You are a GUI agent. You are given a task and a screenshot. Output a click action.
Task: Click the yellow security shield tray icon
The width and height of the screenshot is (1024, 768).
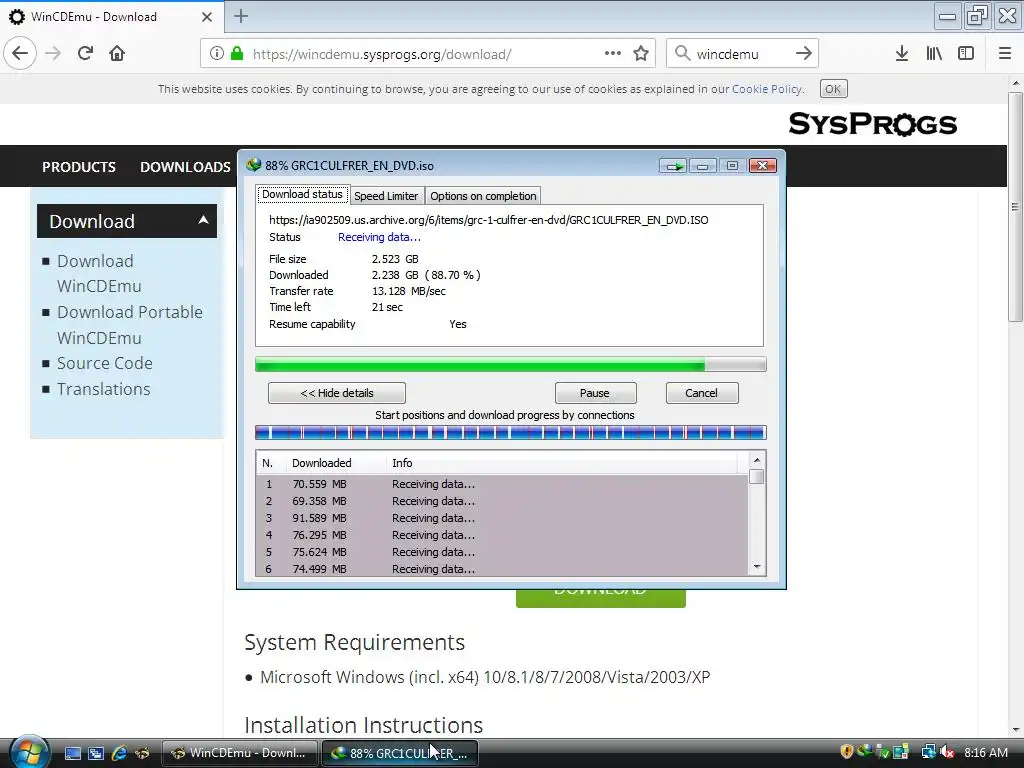click(x=846, y=752)
